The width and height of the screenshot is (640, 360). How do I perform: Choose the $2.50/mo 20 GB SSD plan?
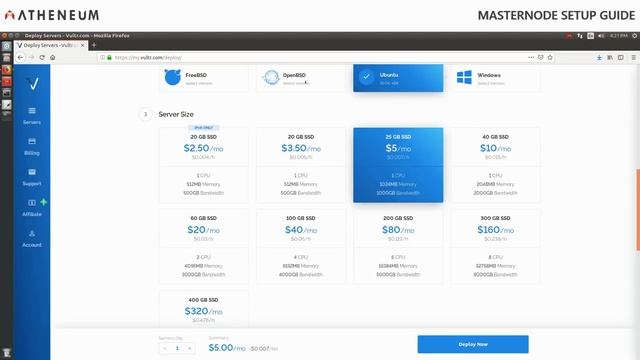click(x=204, y=165)
